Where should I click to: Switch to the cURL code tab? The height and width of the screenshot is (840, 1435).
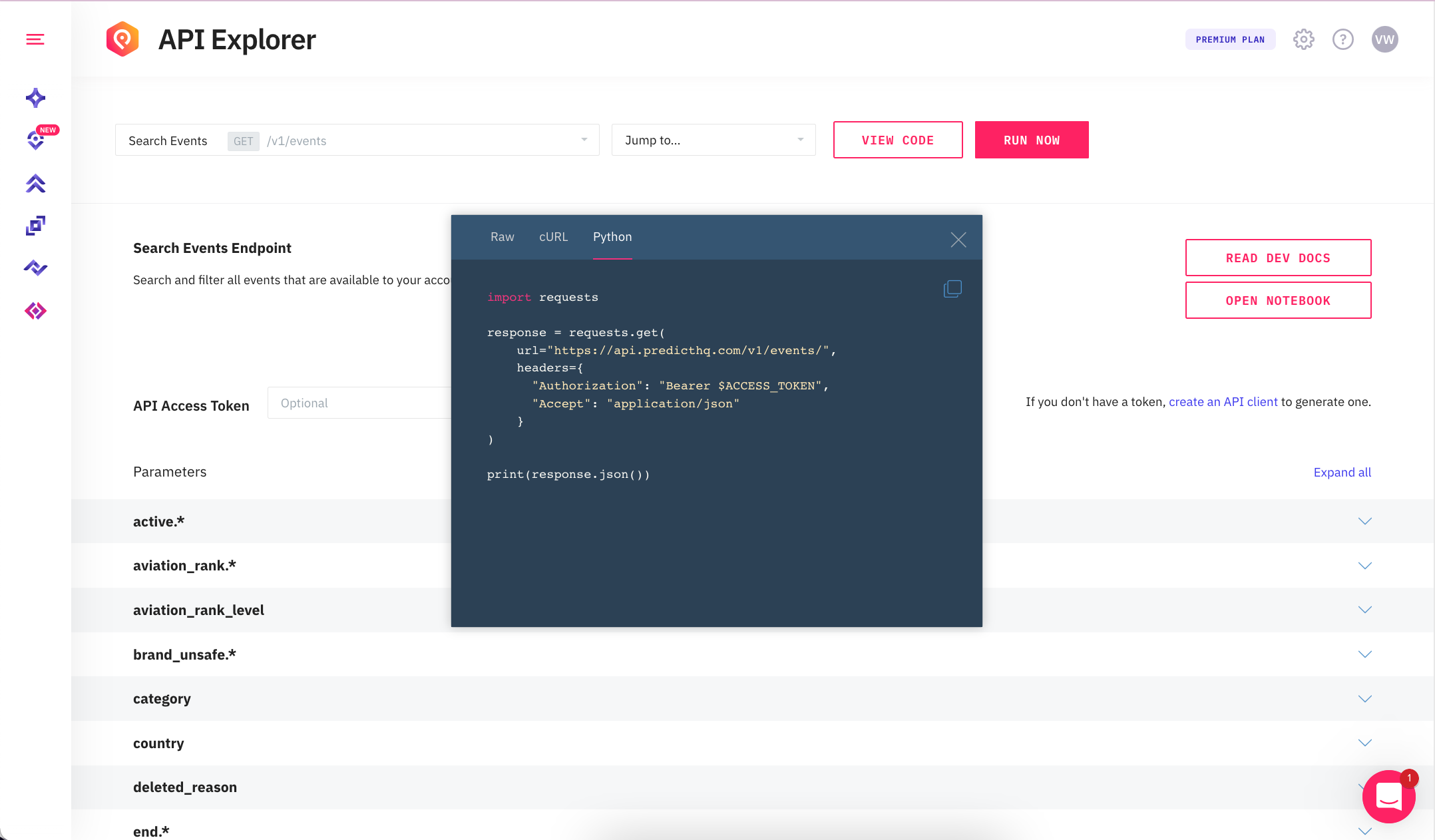click(553, 237)
